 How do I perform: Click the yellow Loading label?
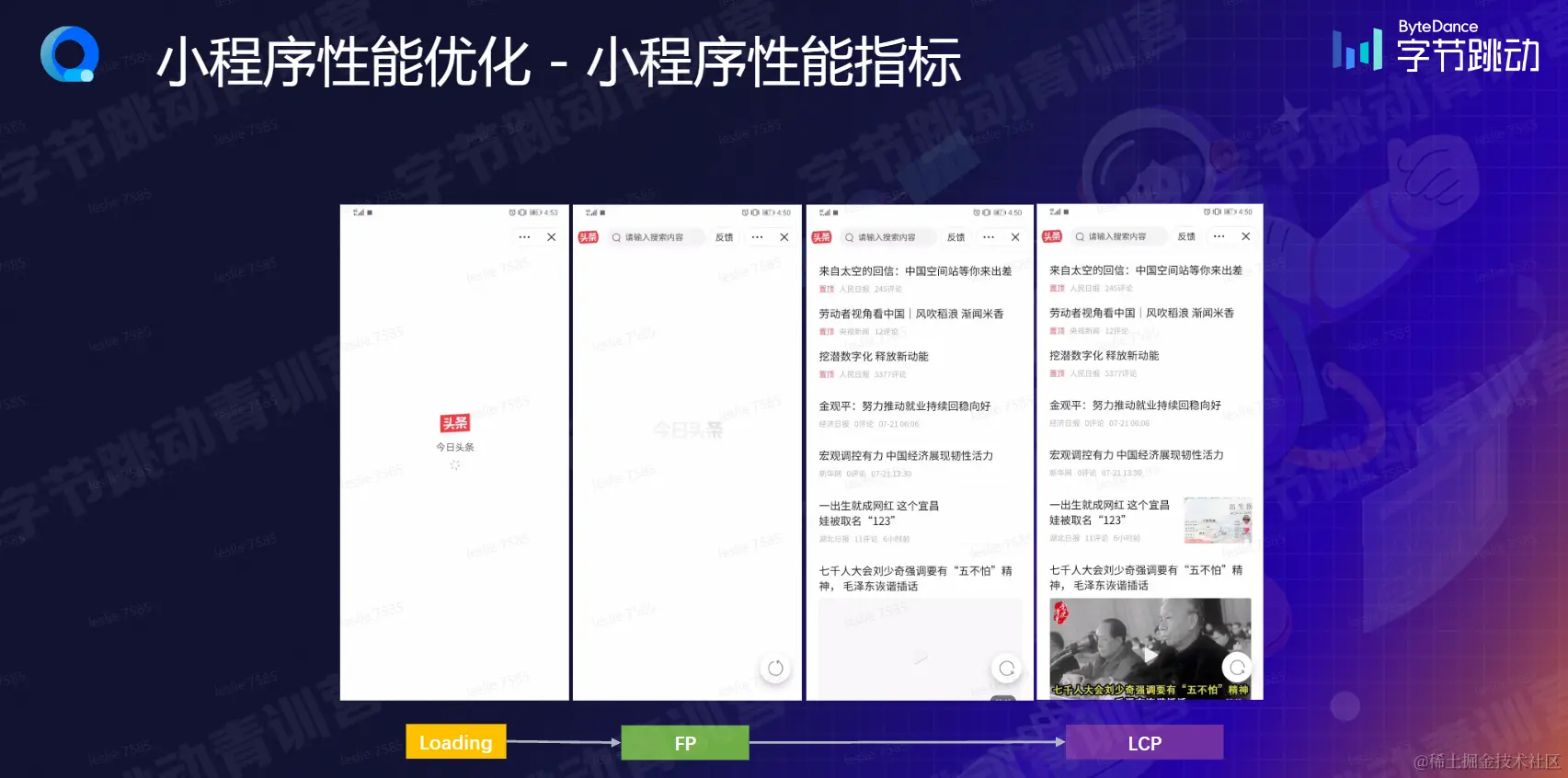[x=456, y=742]
